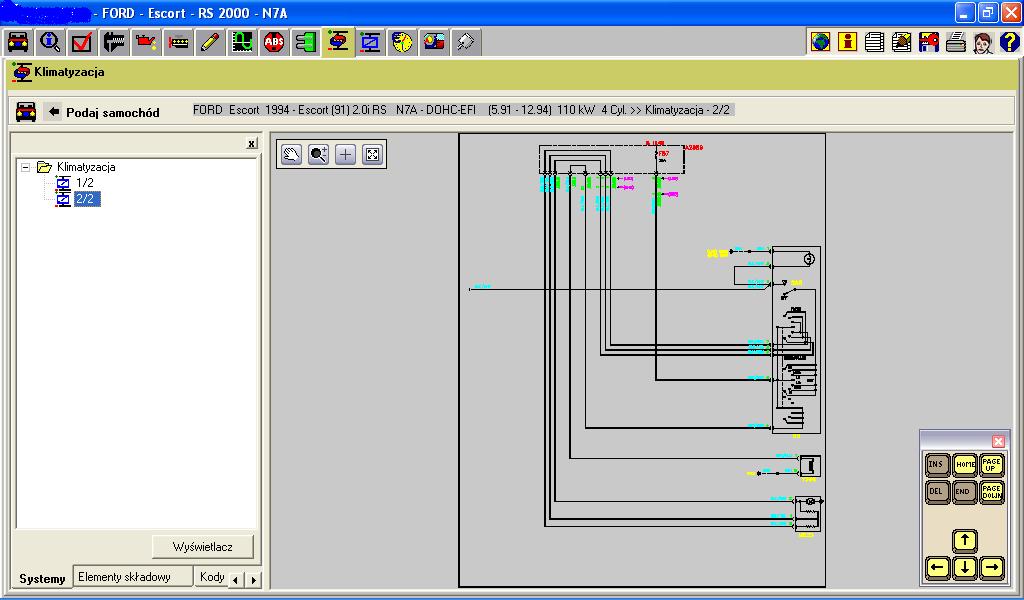
Task: Click the INS key on navigation pad
Action: point(936,465)
